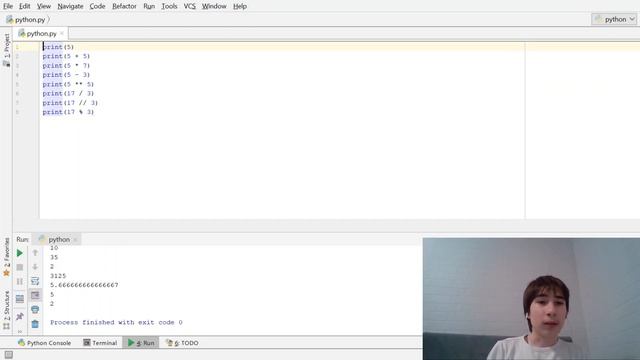The height and width of the screenshot is (360, 640).
Task: Click the Run: label of the tool window
Action: click(22, 240)
